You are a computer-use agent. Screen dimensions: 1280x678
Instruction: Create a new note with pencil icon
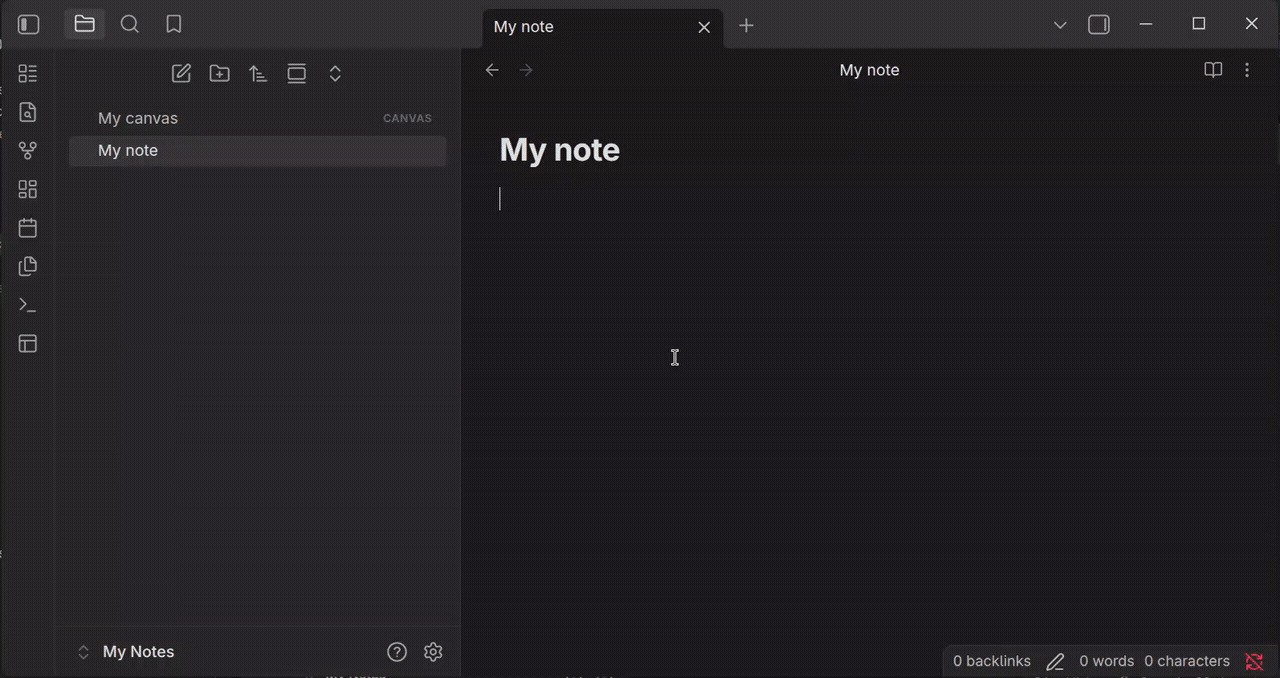click(181, 73)
